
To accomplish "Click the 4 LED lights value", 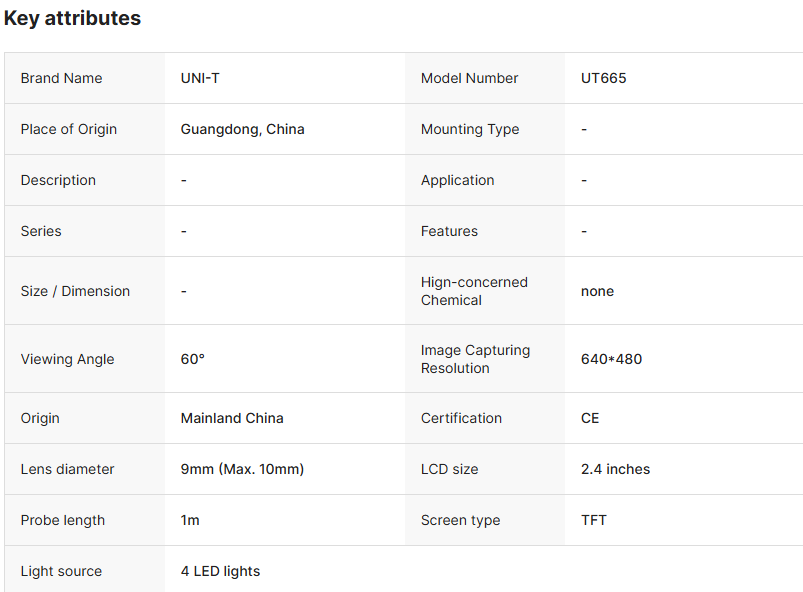I will click(x=220, y=571).
